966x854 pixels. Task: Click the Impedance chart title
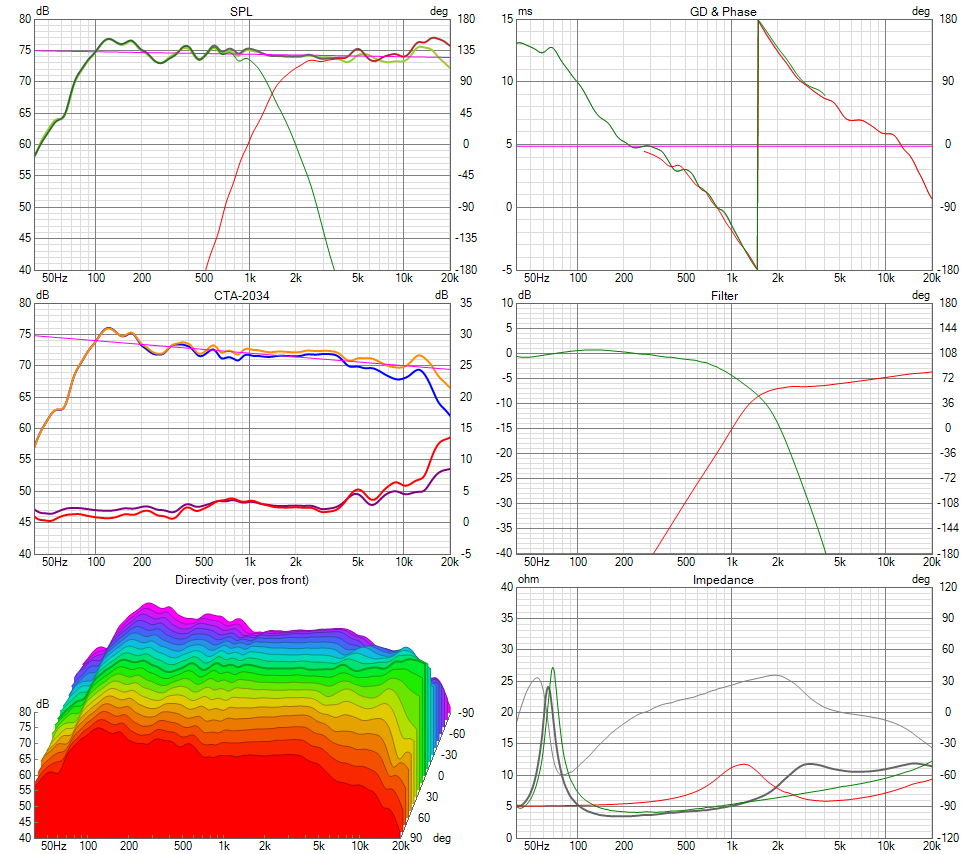(x=723, y=580)
